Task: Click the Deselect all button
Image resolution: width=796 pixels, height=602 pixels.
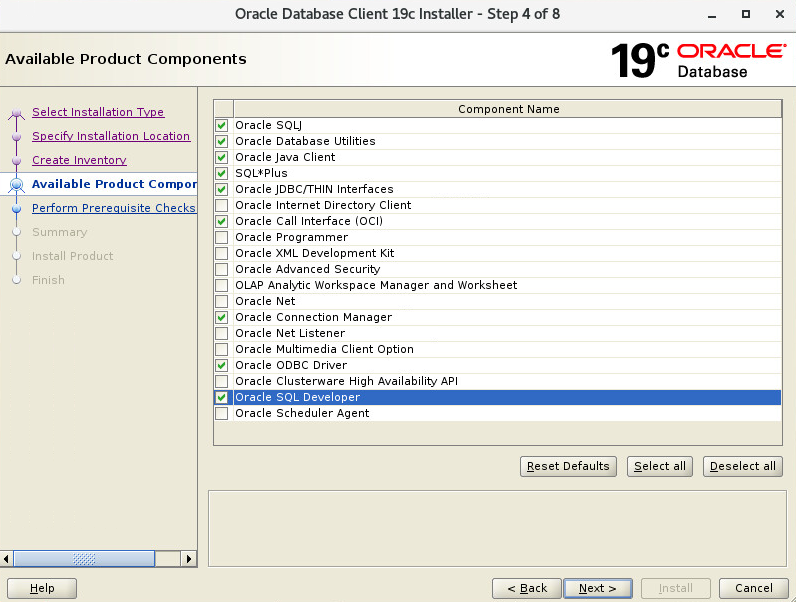Action: (743, 466)
